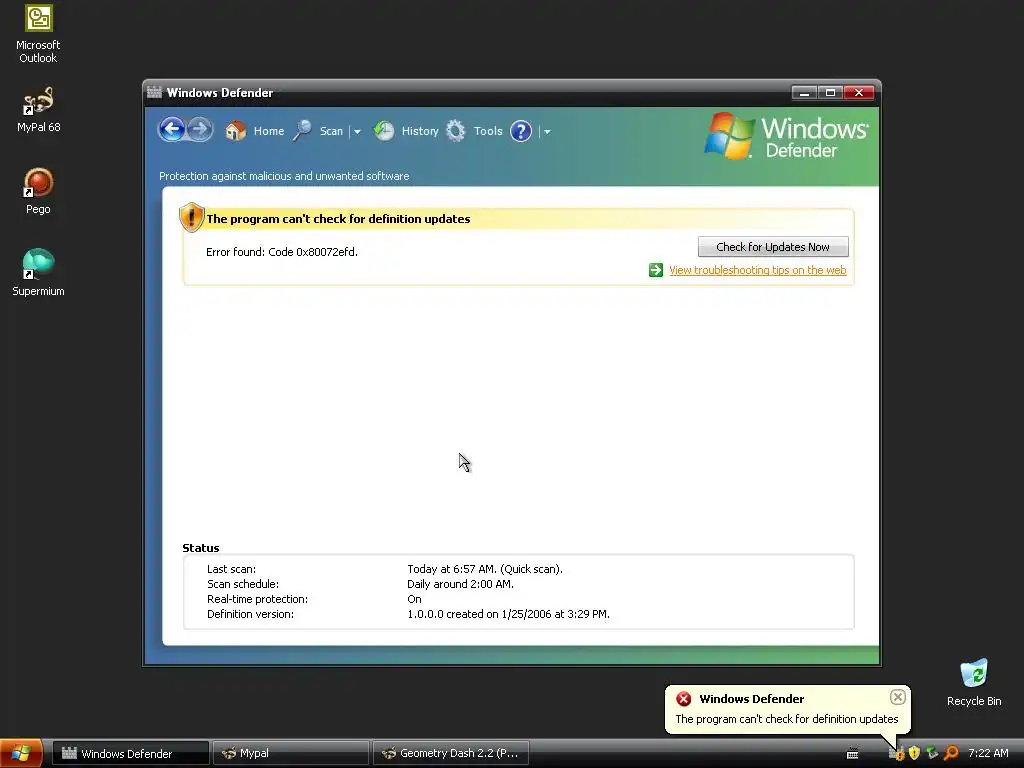1024x768 pixels.
Task: Click the Check for Updates Now button
Action: pyautogui.click(x=773, y=247)
